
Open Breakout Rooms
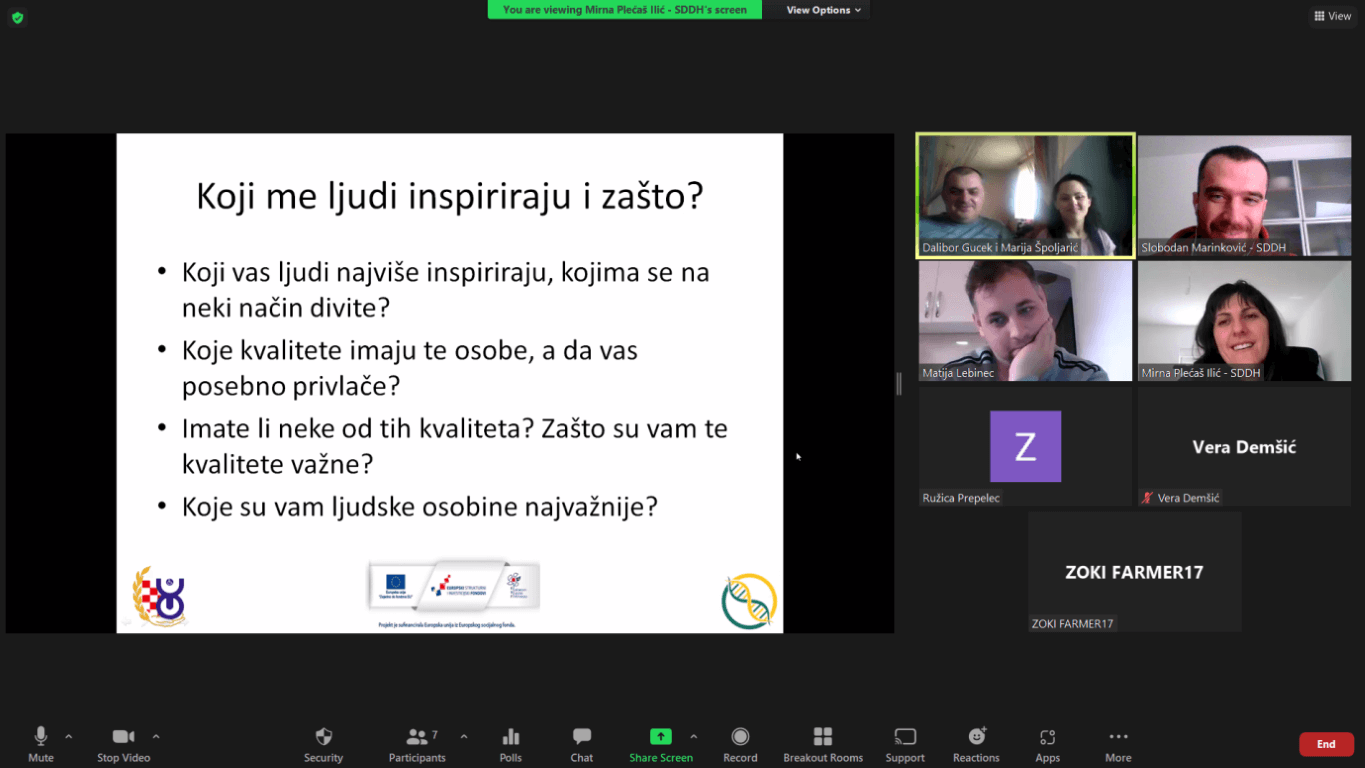[x=823, y=737]
